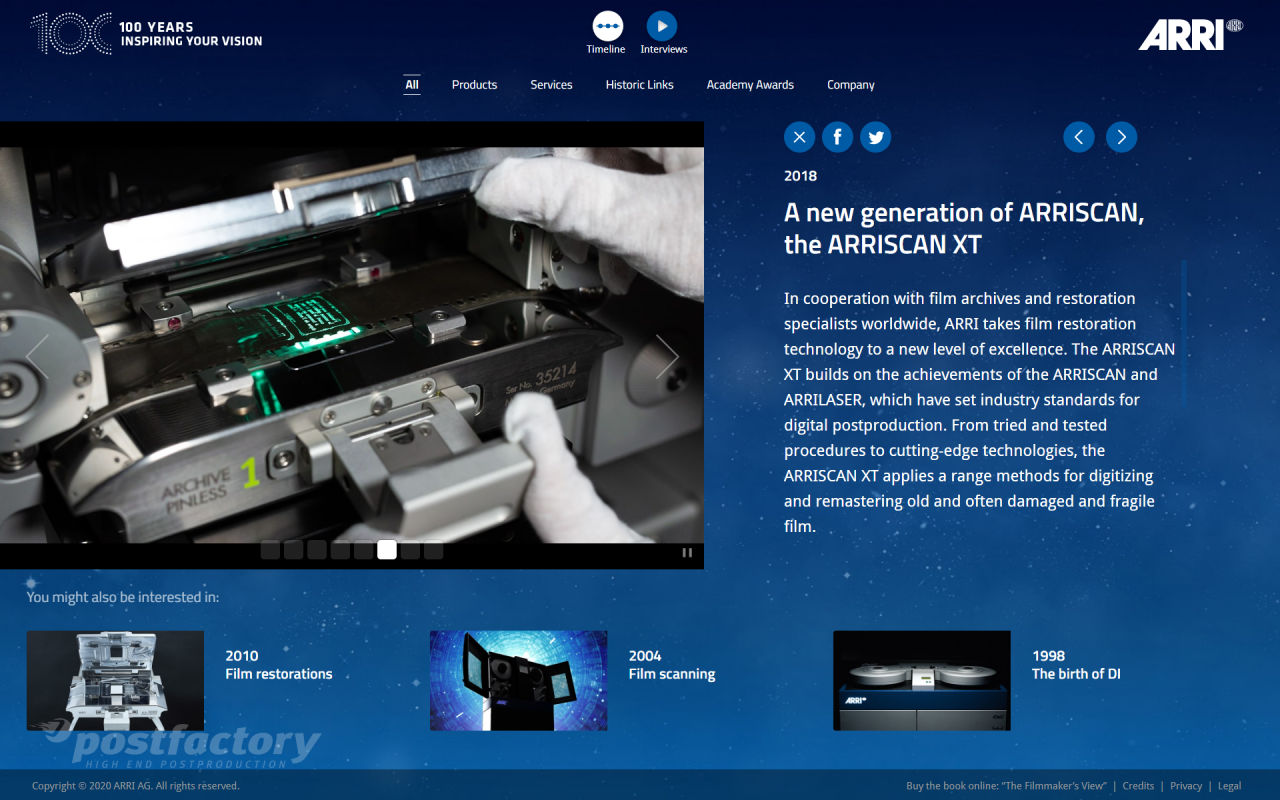Select the Historic Links filter tab
This screenshot has width=1280, height=800.
click(639, 85)
